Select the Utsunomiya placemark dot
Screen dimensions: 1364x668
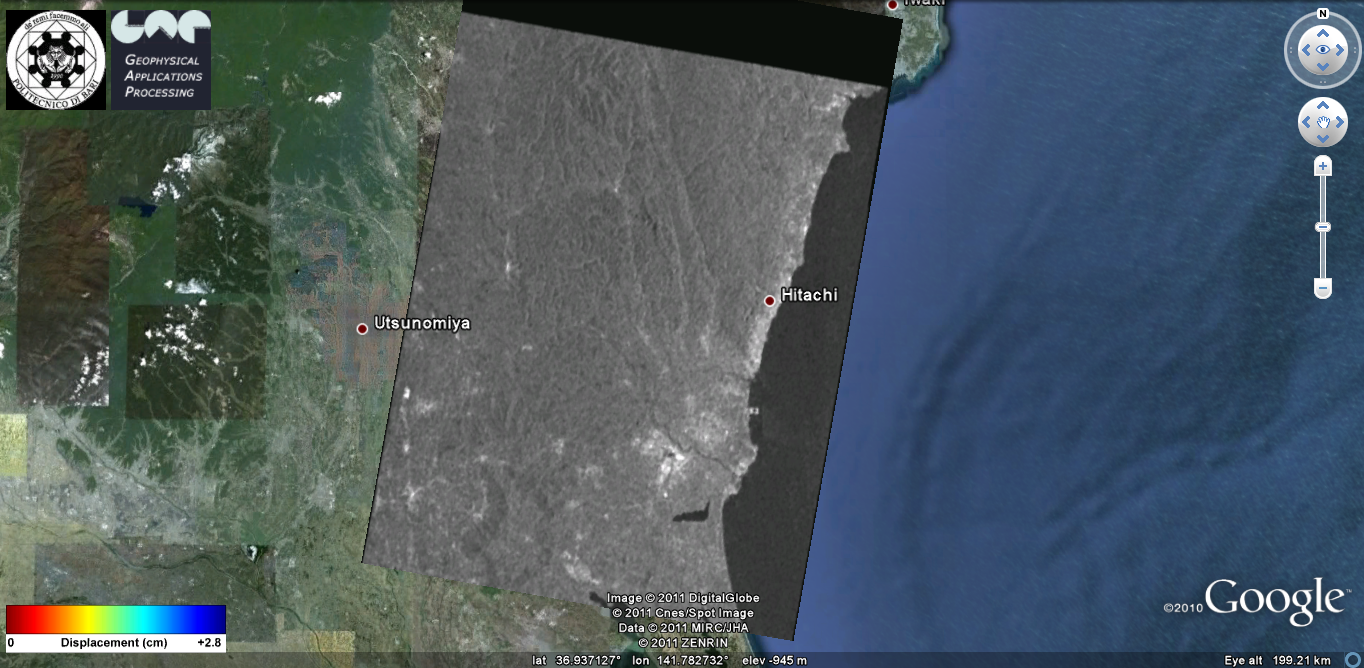point(362,328)
